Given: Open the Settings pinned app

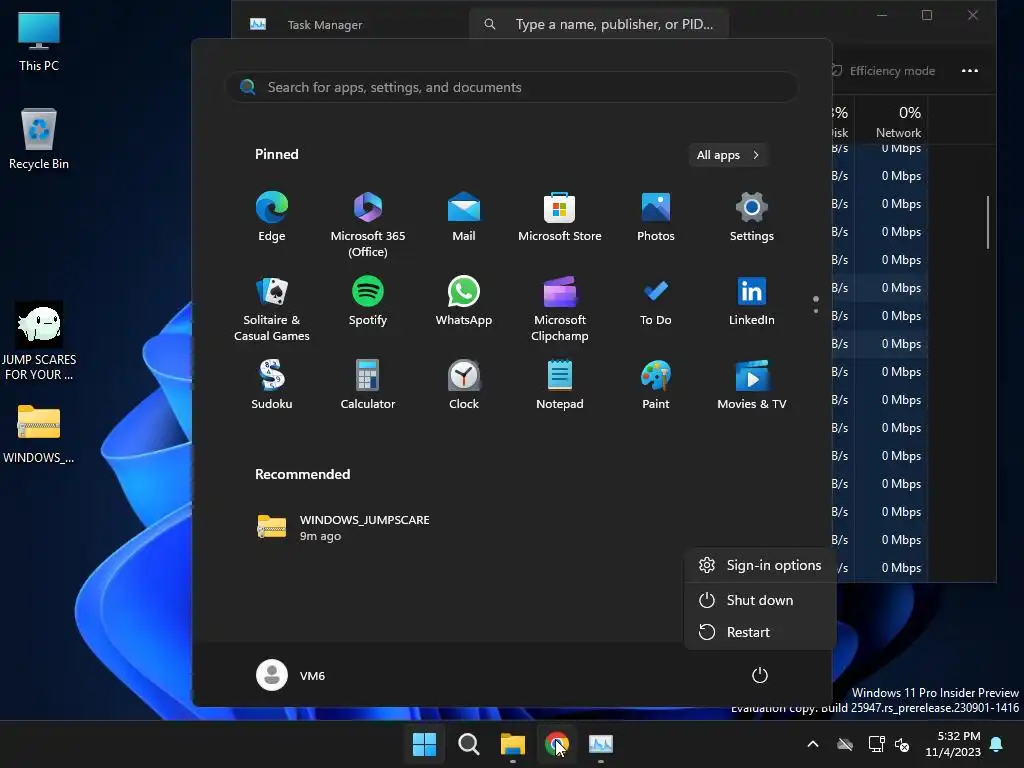Looking at the screenshot, I should click(x=752, y=217).
